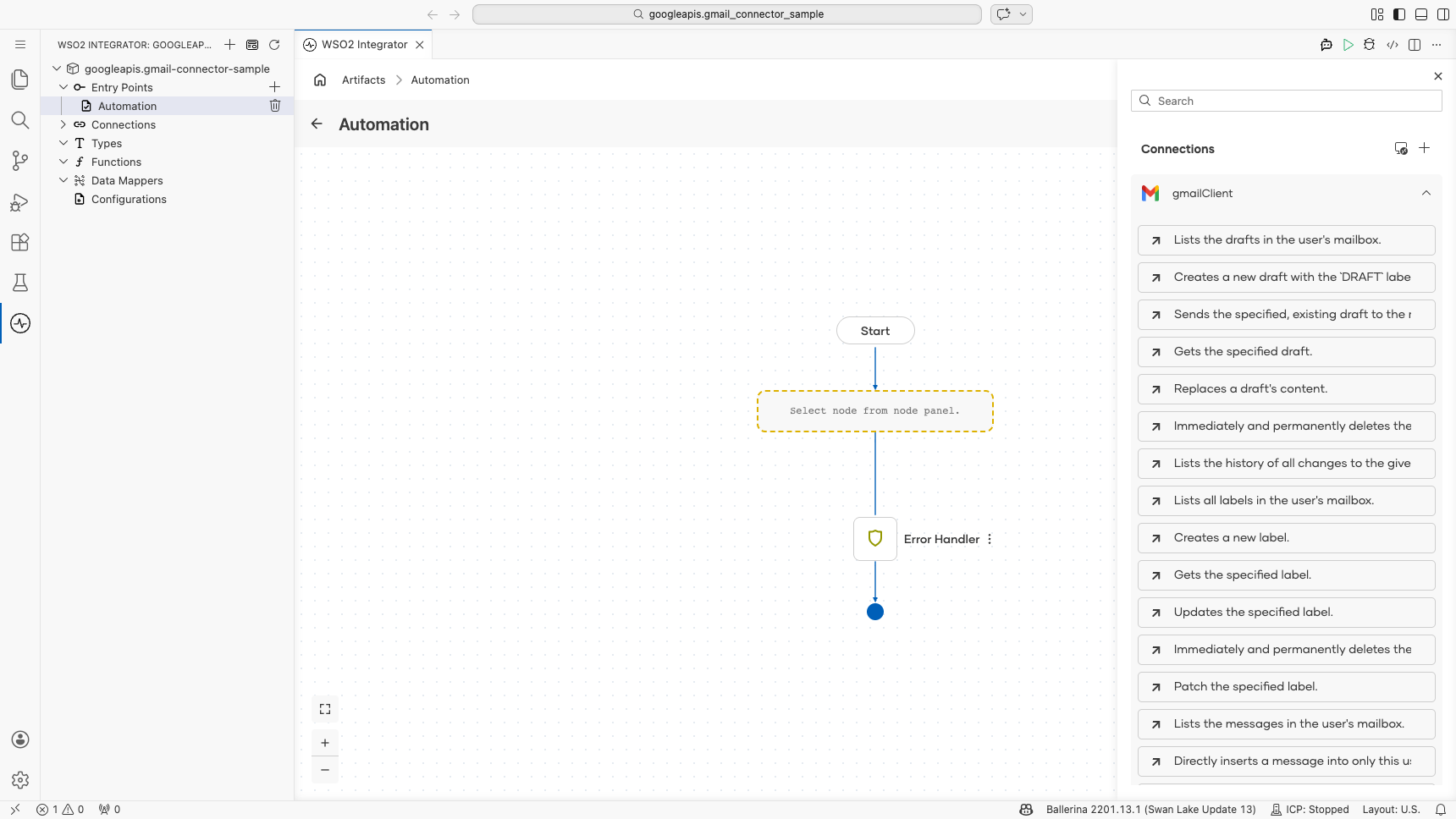This screenshot has height=819, width=1456.
Task: Click the connections Search field
Action: pos(1287,101)
